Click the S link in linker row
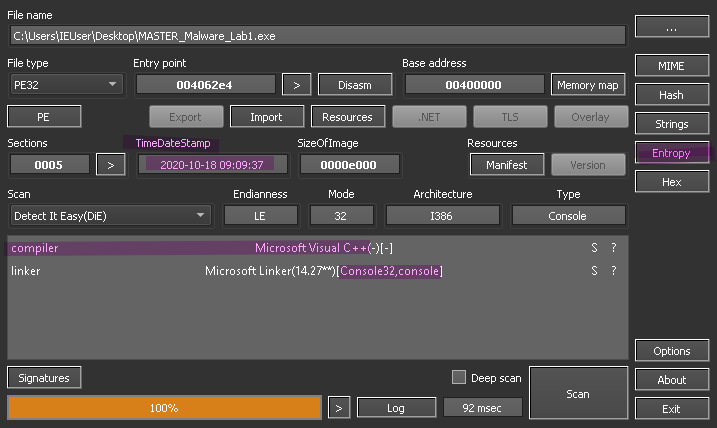 594,271
